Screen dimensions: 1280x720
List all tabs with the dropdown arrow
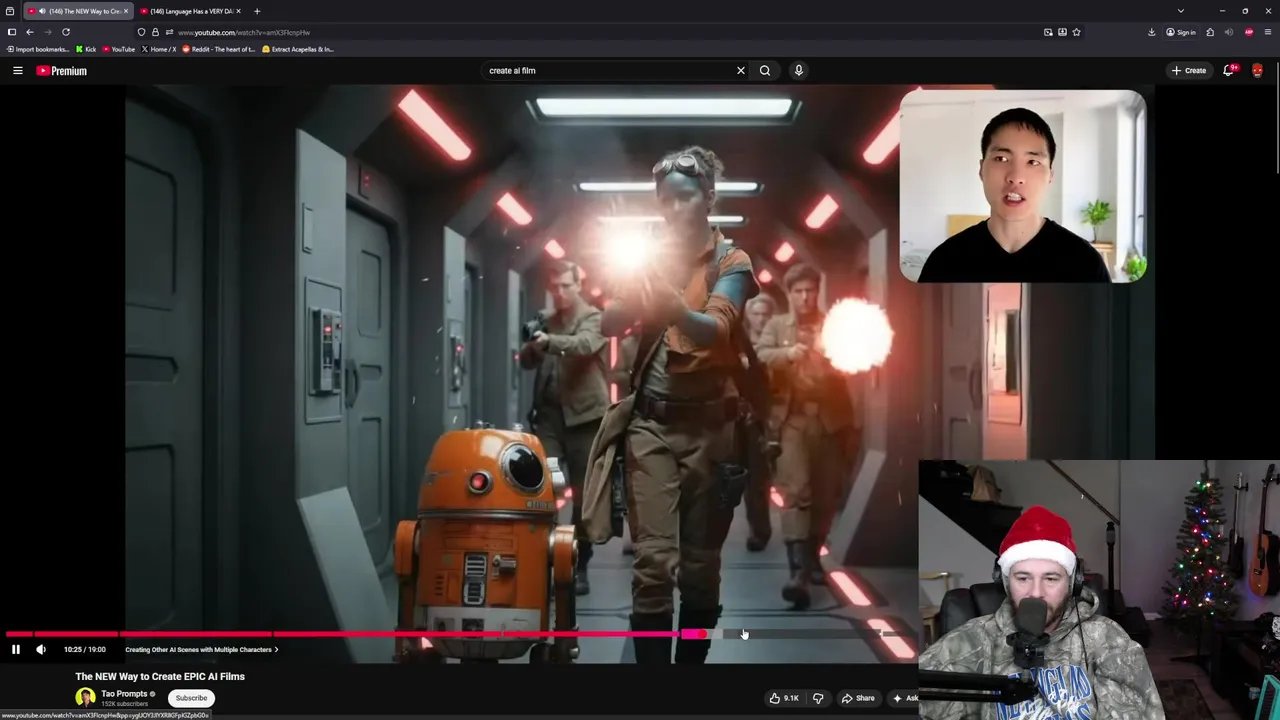pos(1181,11)
